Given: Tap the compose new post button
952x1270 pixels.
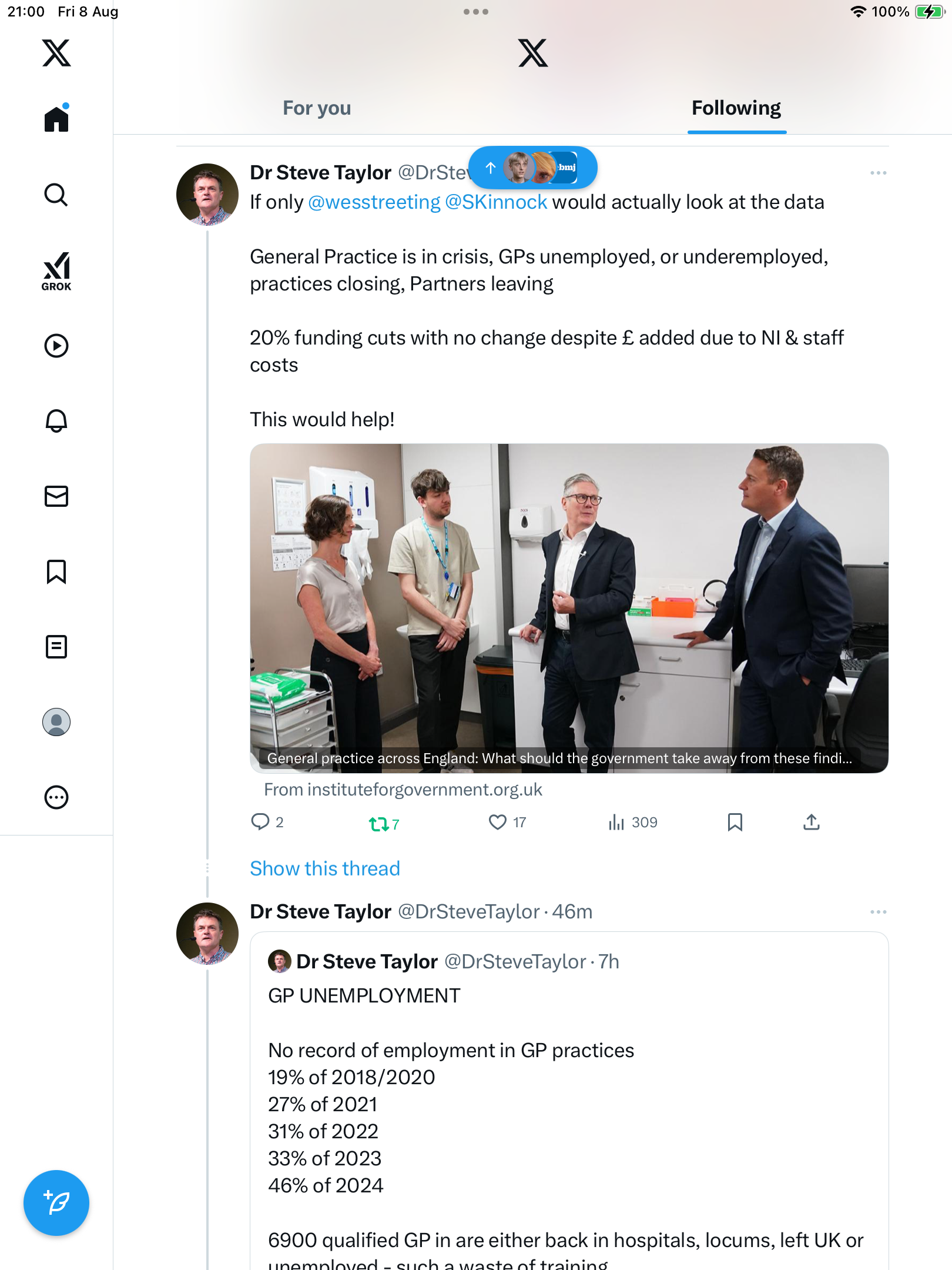Looking at the screenshot, I should pyautogui.click(x=56, y=1203).
